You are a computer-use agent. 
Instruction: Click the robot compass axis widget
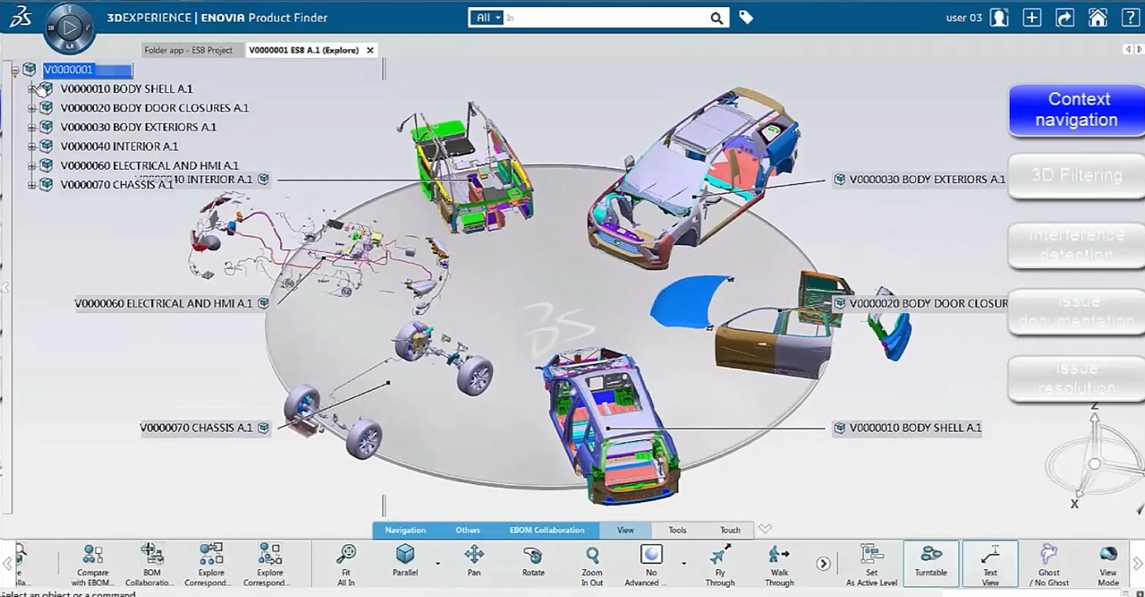1094,458
